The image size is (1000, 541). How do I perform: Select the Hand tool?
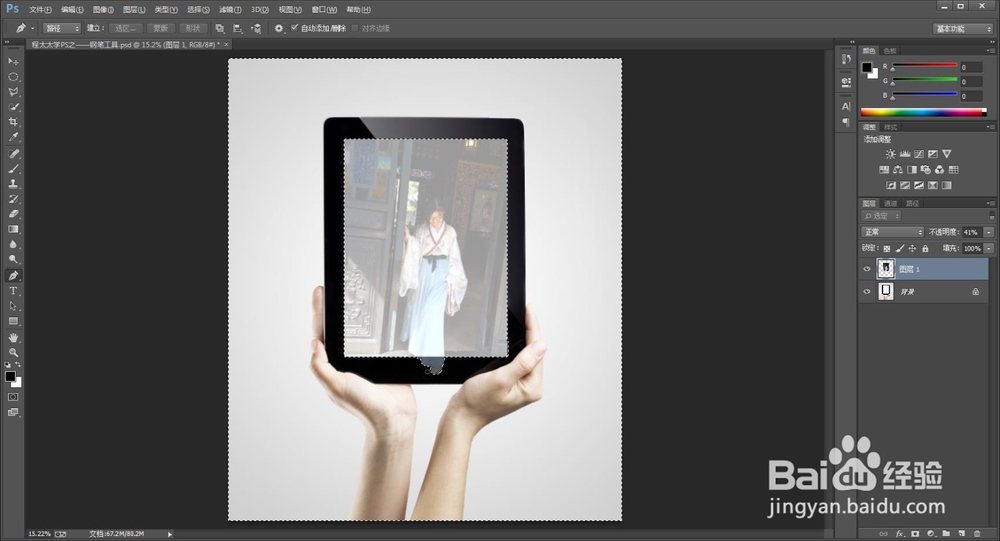point(13,337)
